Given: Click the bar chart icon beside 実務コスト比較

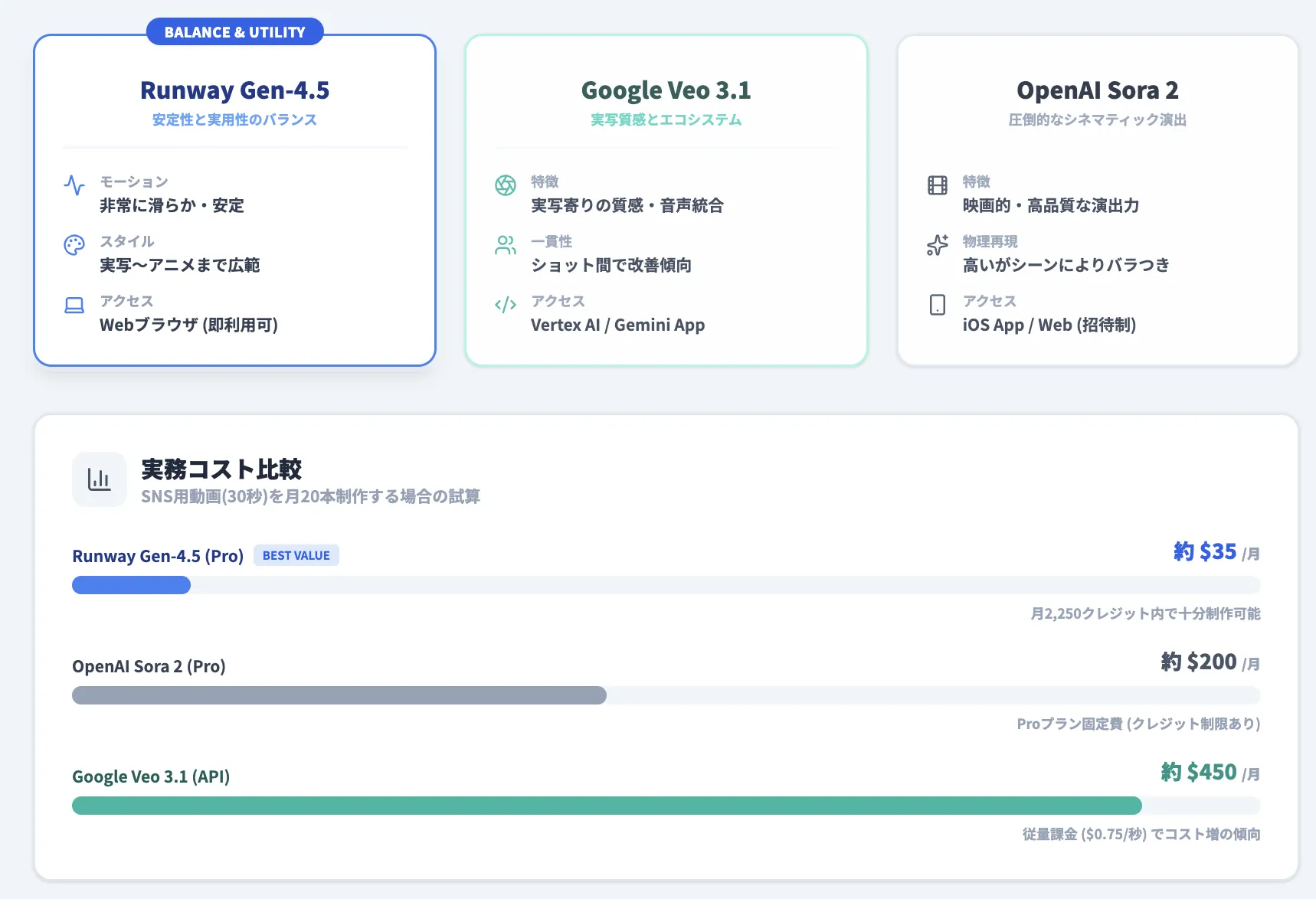Looking at the screenshot, I should pos(100,479).
